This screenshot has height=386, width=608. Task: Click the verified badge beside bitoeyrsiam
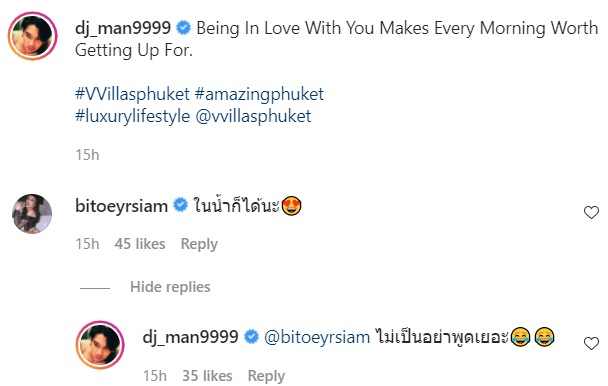coord(180,205)
